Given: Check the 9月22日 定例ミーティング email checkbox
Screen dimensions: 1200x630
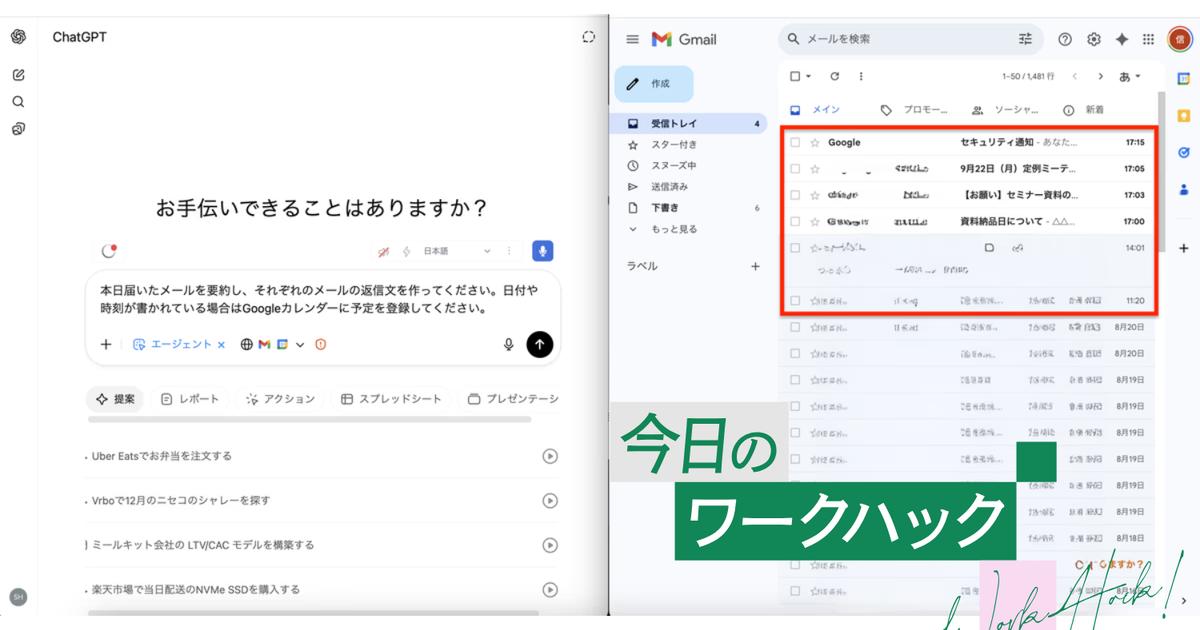Looking at the screenshot, I should tap(795, 169).
